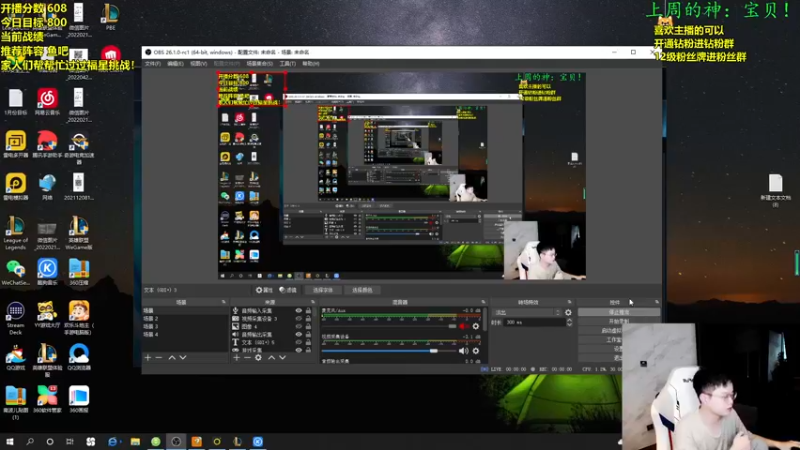This screenshot has height=450, width=800.
Task: Toggle visibility eye for 音频输出采集 source
Action: coord(298,334)
